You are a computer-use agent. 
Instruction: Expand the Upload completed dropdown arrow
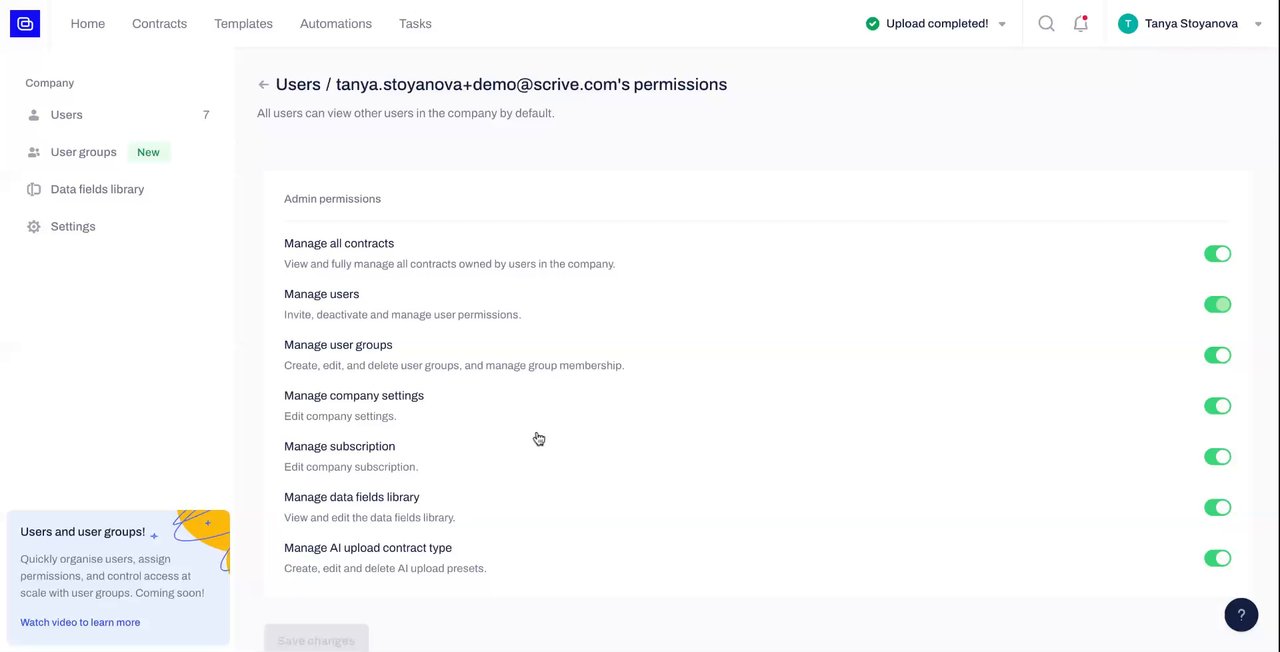coord(1002,24)
